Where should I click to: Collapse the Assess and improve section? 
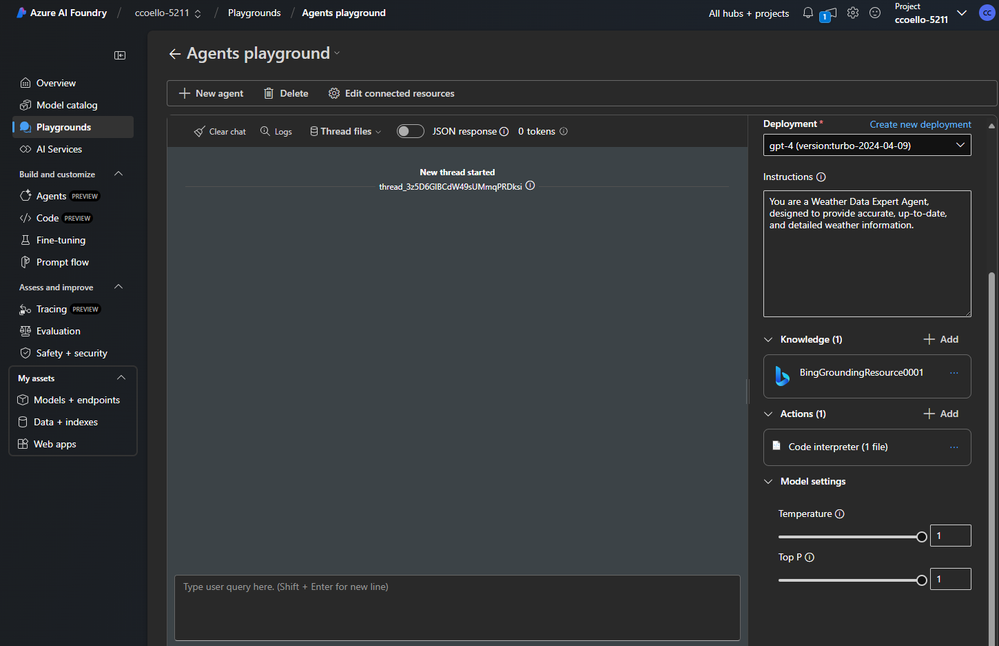[119, 287]
